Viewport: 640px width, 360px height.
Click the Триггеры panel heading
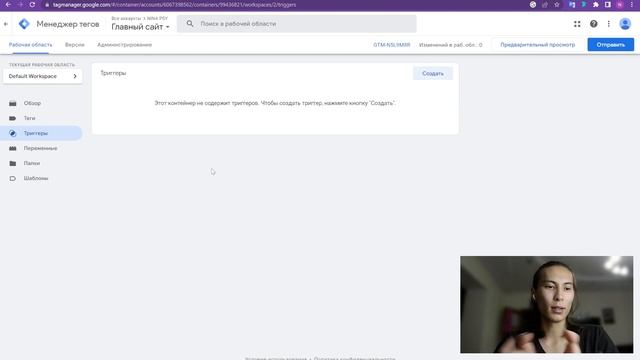coord(113,73)
